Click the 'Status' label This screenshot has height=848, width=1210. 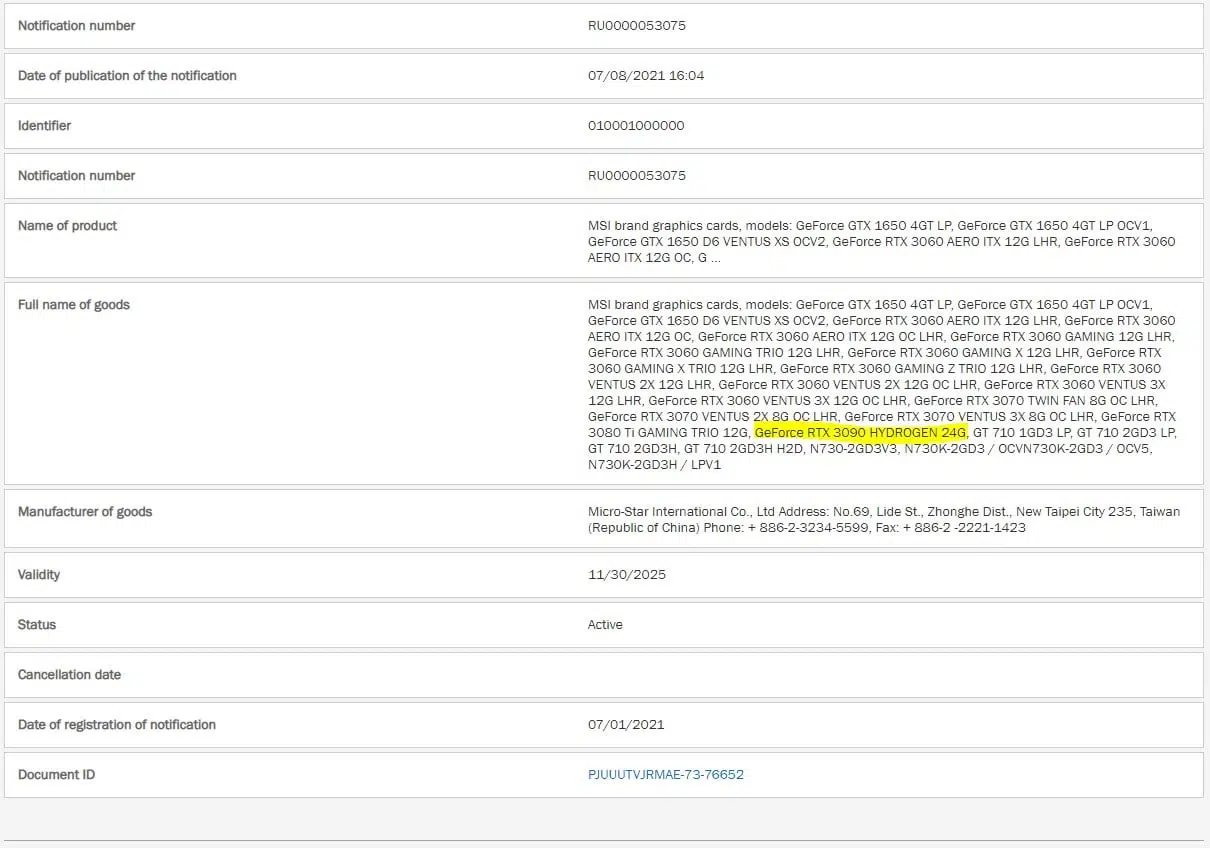(37, 624)
